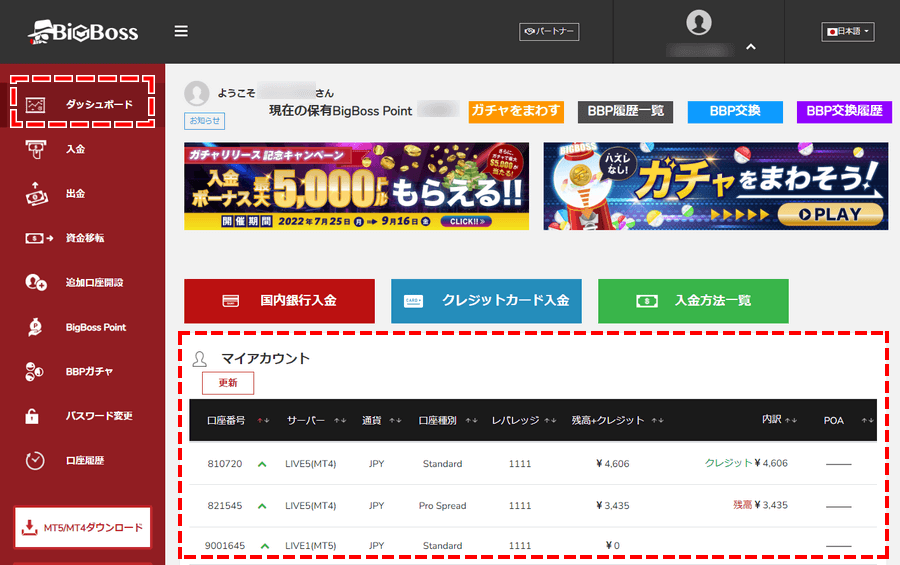
Task: Click the purple BBP交換履歴 button
Action: [x=844, y=111]
